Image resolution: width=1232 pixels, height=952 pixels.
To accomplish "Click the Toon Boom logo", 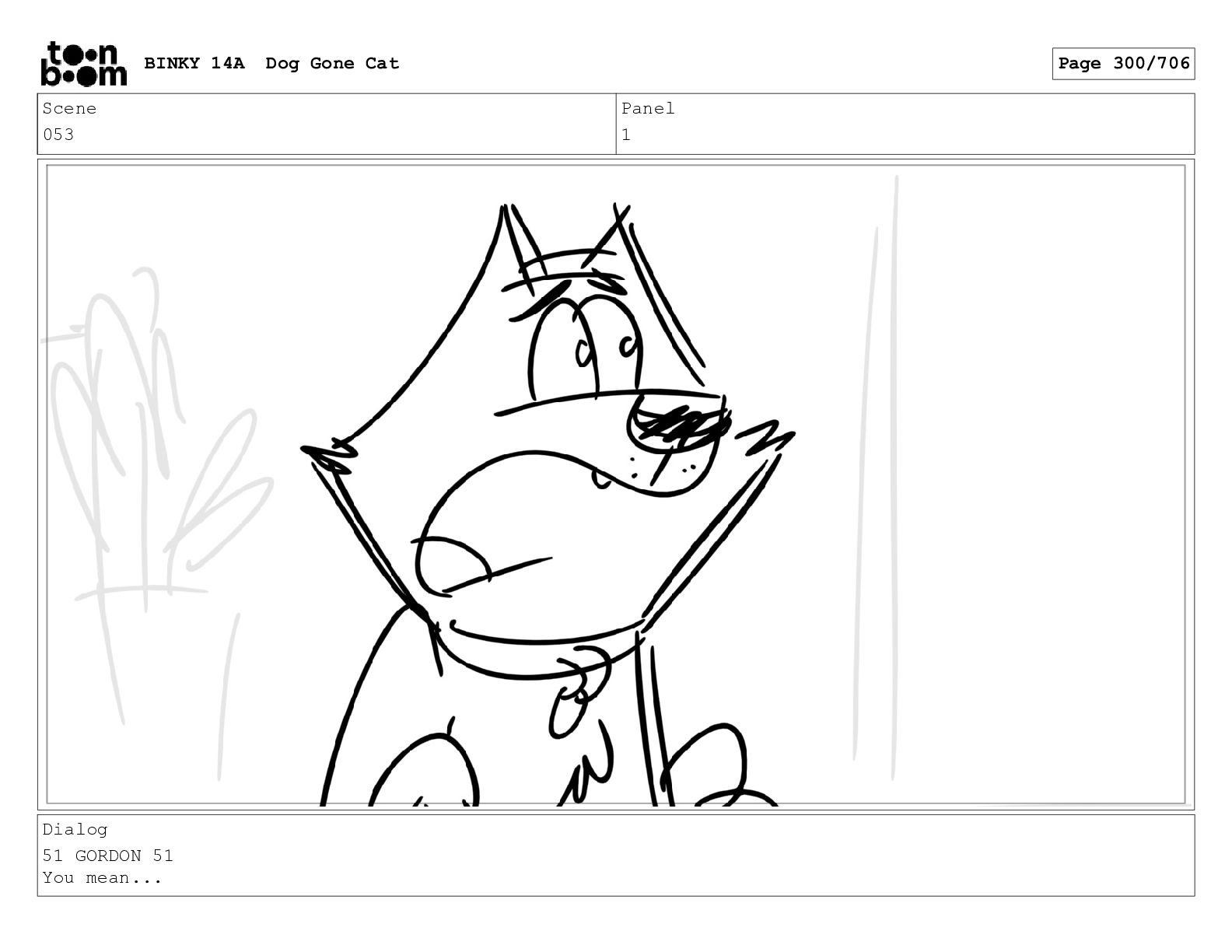I will (x=83, y=64).
